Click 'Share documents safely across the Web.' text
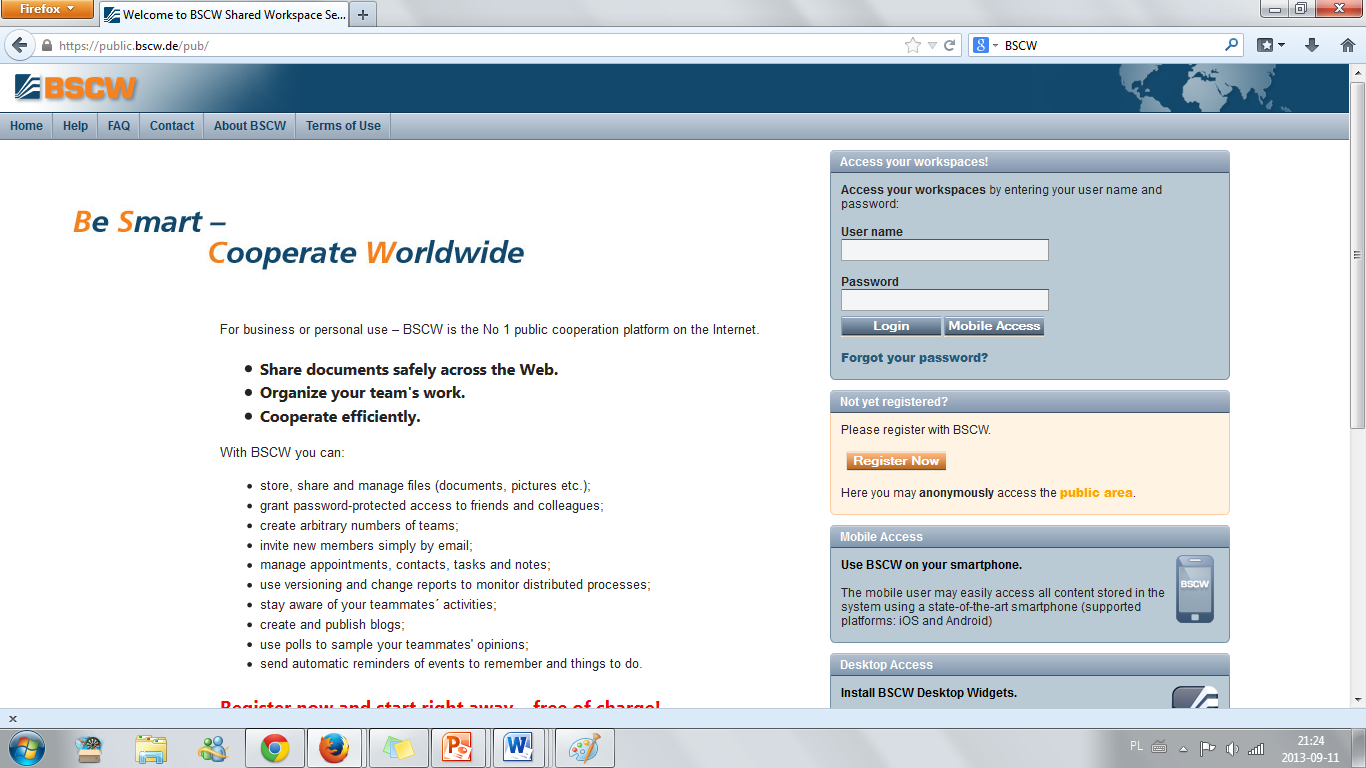 409,370
